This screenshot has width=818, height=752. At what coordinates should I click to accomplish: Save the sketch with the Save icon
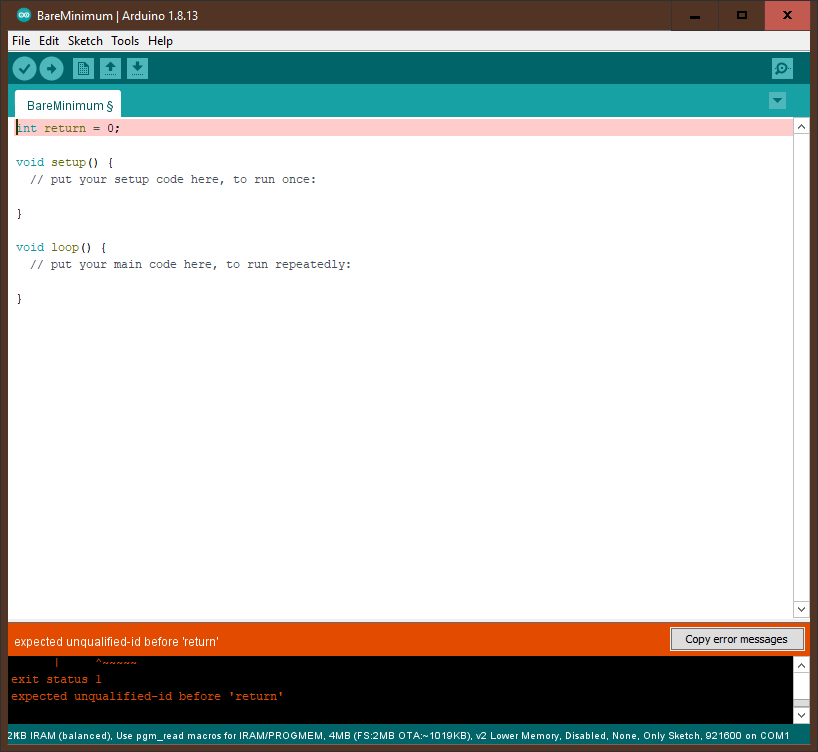pos(137,69)
